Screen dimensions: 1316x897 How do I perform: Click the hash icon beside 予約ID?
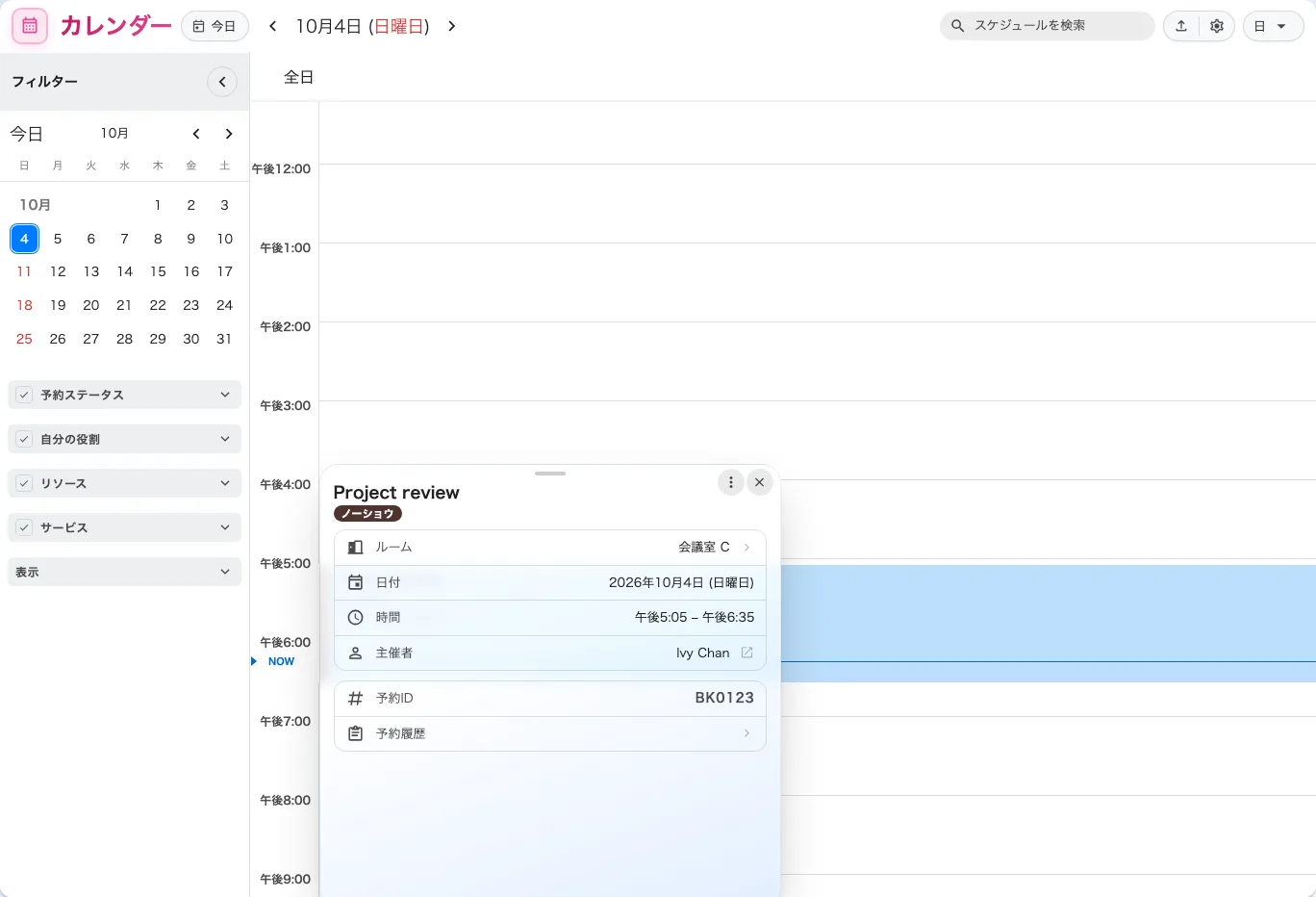[355, 698]
